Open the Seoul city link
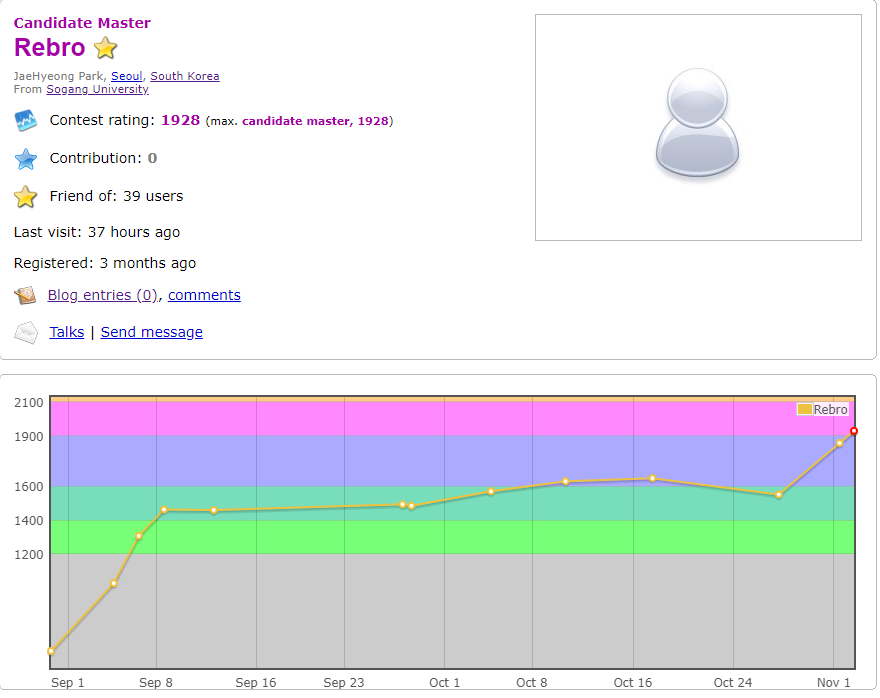880x698 pixels. [126, 76]
